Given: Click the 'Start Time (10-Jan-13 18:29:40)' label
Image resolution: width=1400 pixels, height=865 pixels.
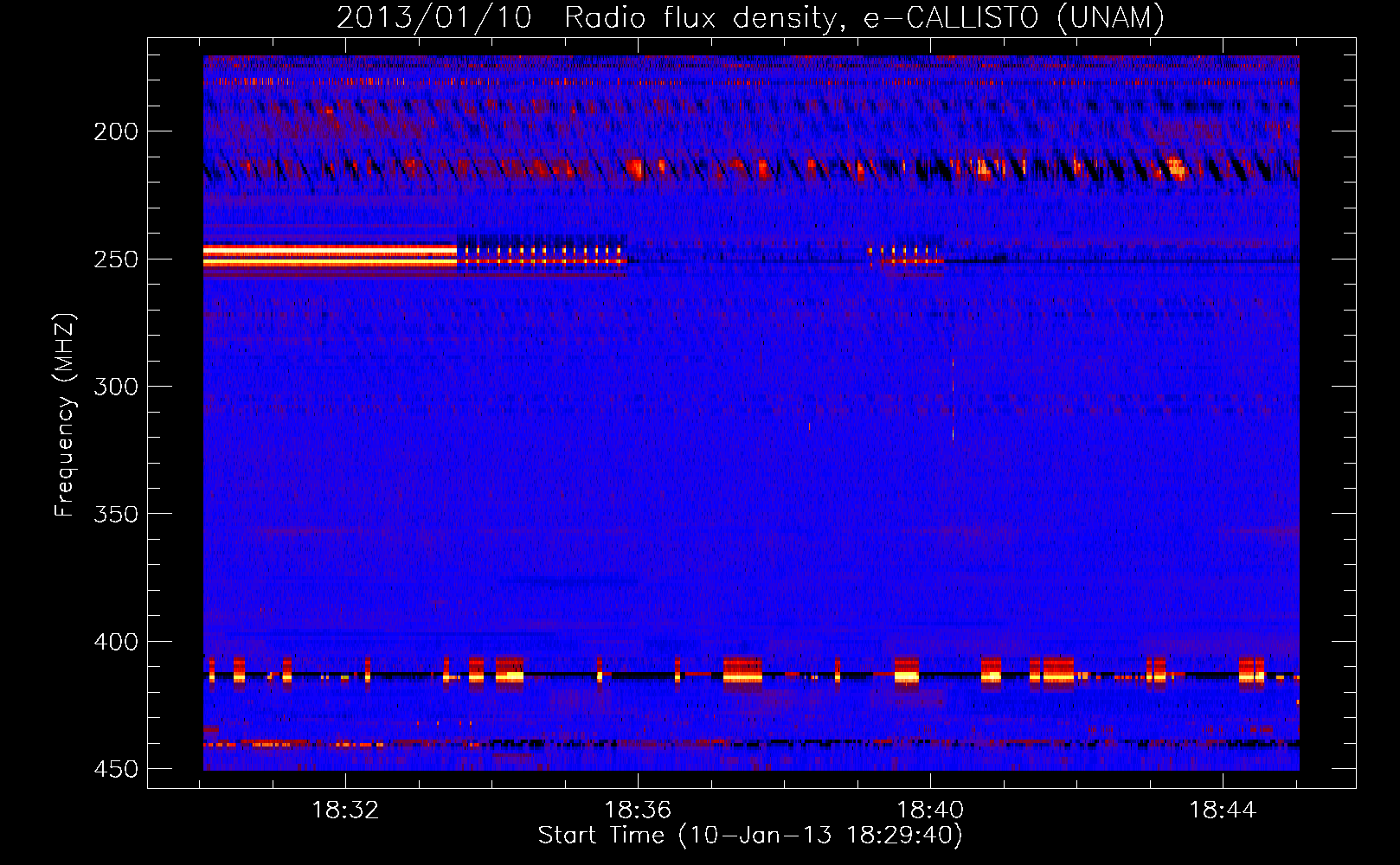Looking at the screenshot, I should (750, 836).
